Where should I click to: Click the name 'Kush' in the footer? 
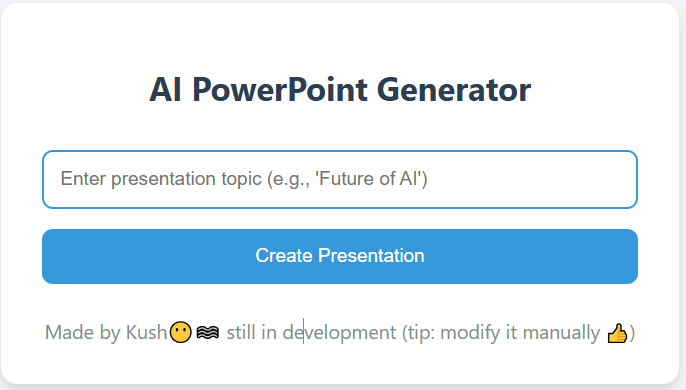pyautogui.click(x=146, y=332)
